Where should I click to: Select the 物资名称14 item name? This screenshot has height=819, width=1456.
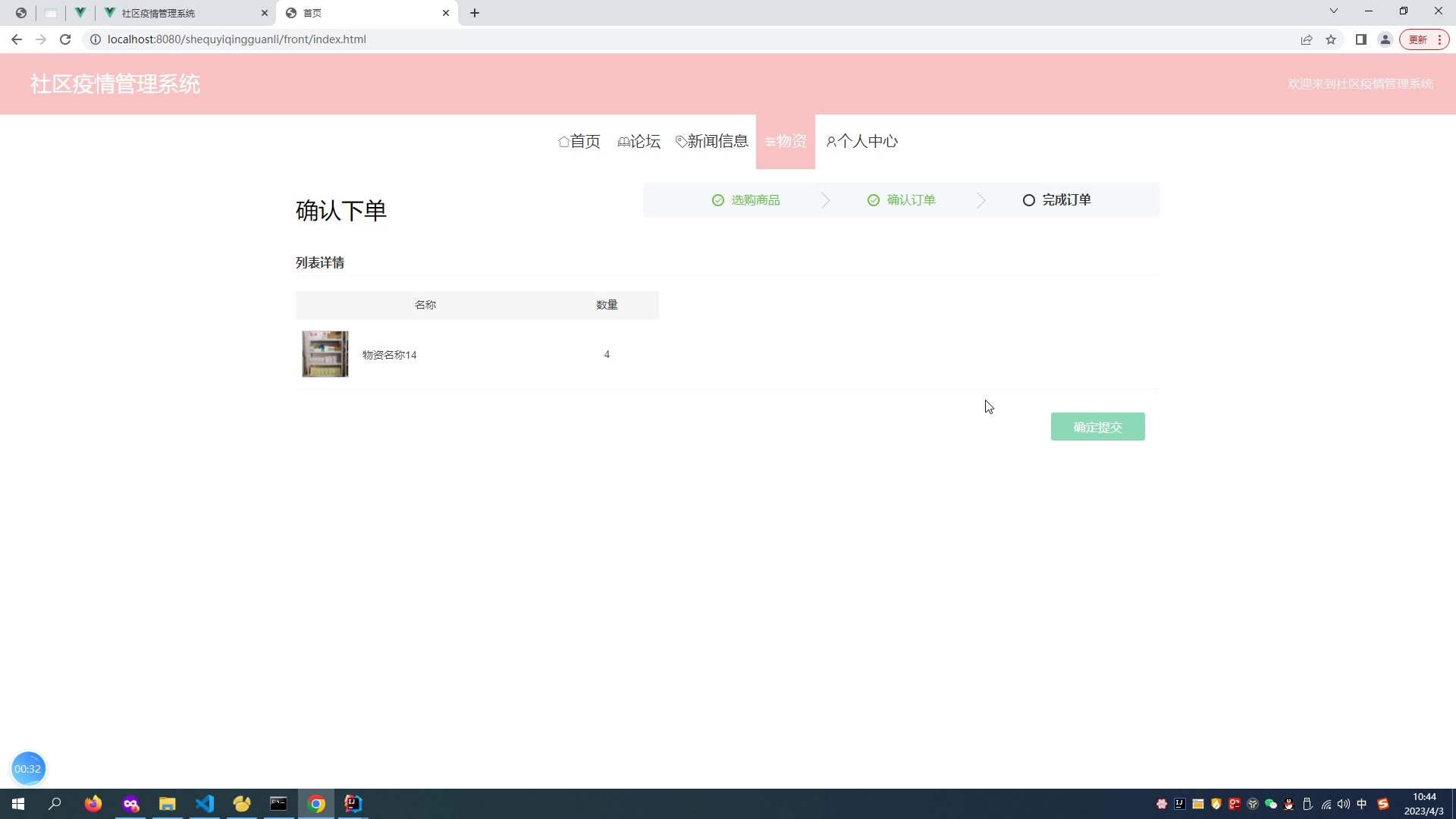coord(390,355)
